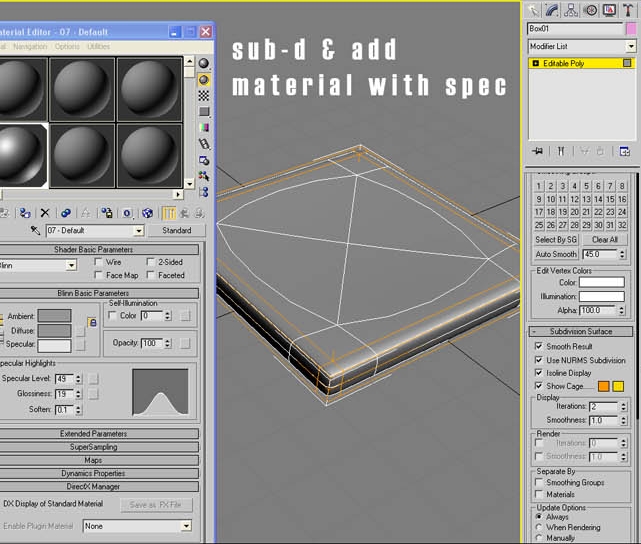This screenshot has width=641, height=544.
Task: Click Select by Material icon
Action: 204,176
